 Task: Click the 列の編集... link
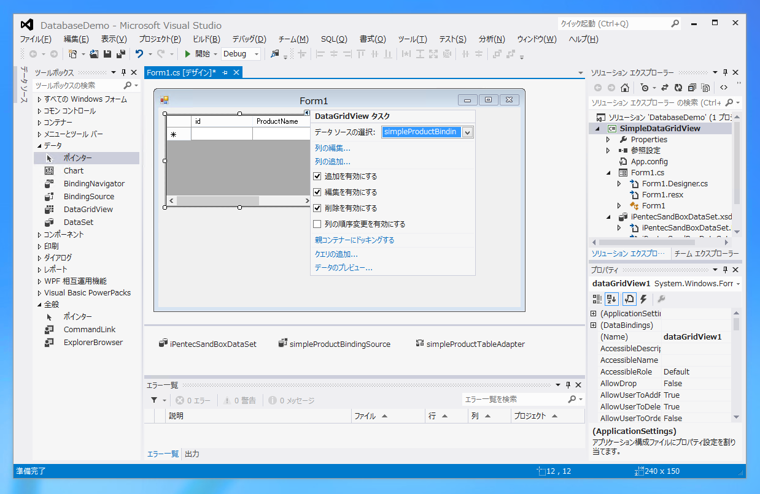click(332, 148)
